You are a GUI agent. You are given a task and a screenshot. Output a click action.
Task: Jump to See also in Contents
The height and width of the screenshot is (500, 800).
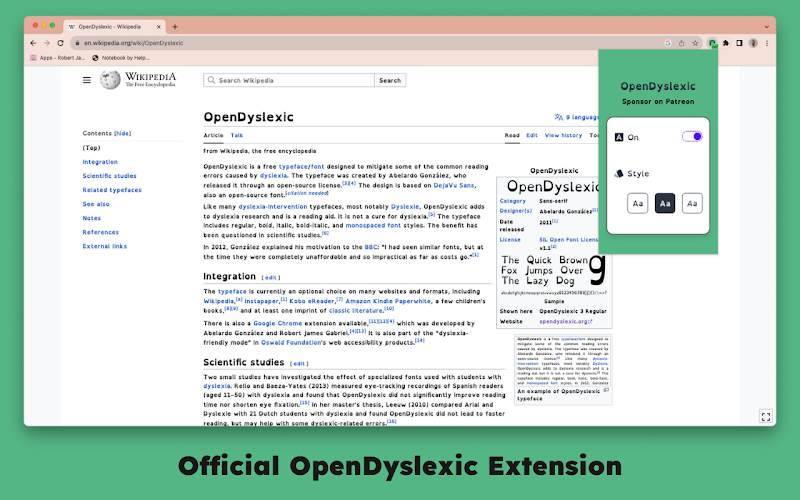point(96,204)
